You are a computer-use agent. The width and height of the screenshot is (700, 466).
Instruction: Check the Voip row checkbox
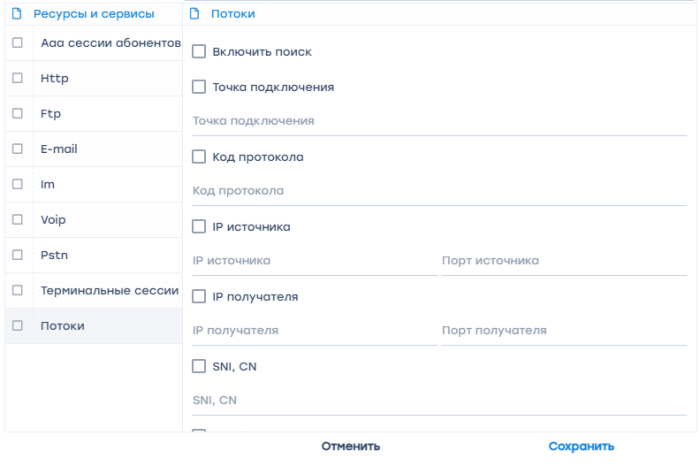click(x=17, y=220)
